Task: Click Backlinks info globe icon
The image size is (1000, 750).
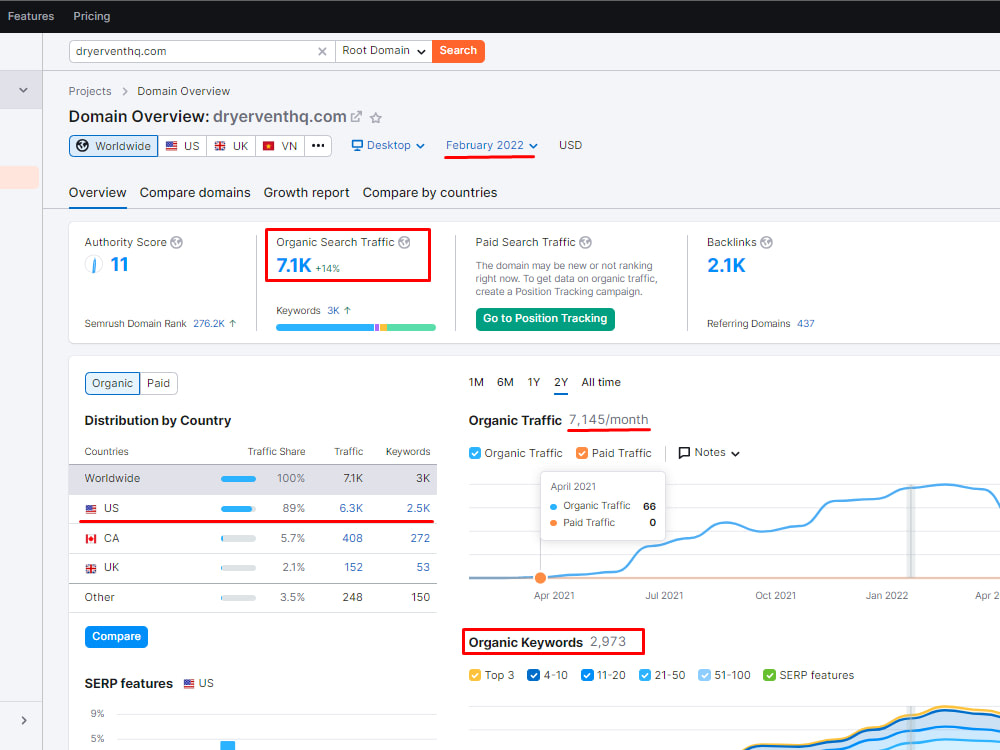Action: (767, 242)
